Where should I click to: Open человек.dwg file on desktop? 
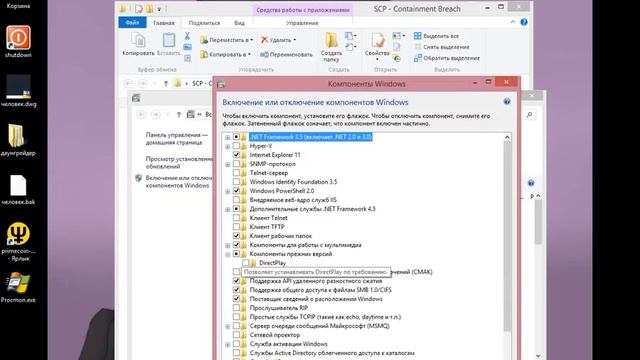click(x=18, y=91)
